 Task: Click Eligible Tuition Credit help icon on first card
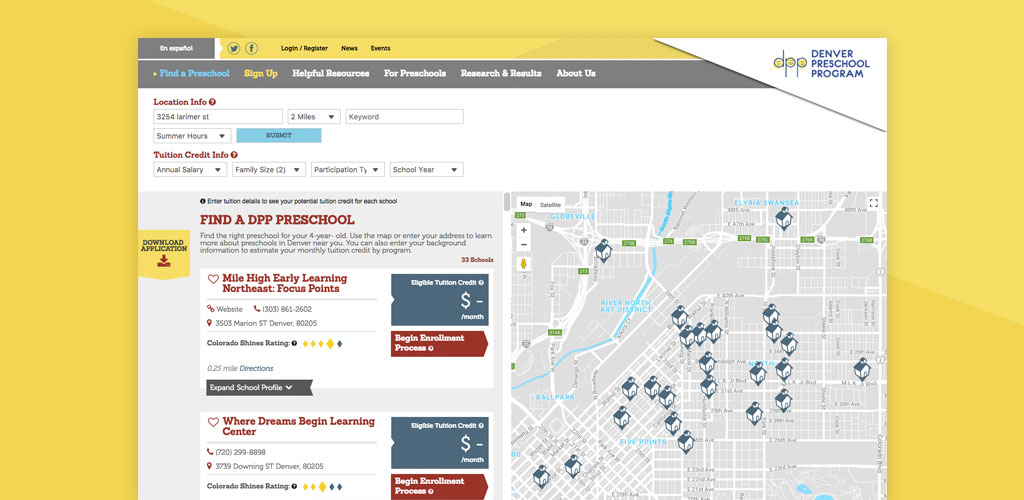coord(481,283)
